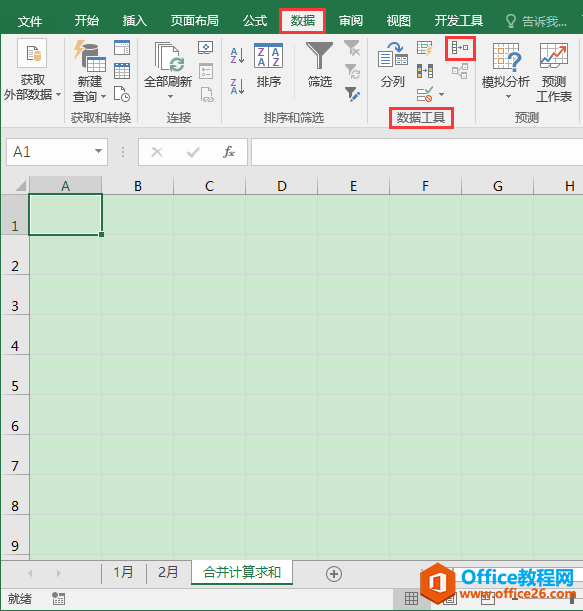Click the advanced filter icon
The image size is (583, 611).
352,94
